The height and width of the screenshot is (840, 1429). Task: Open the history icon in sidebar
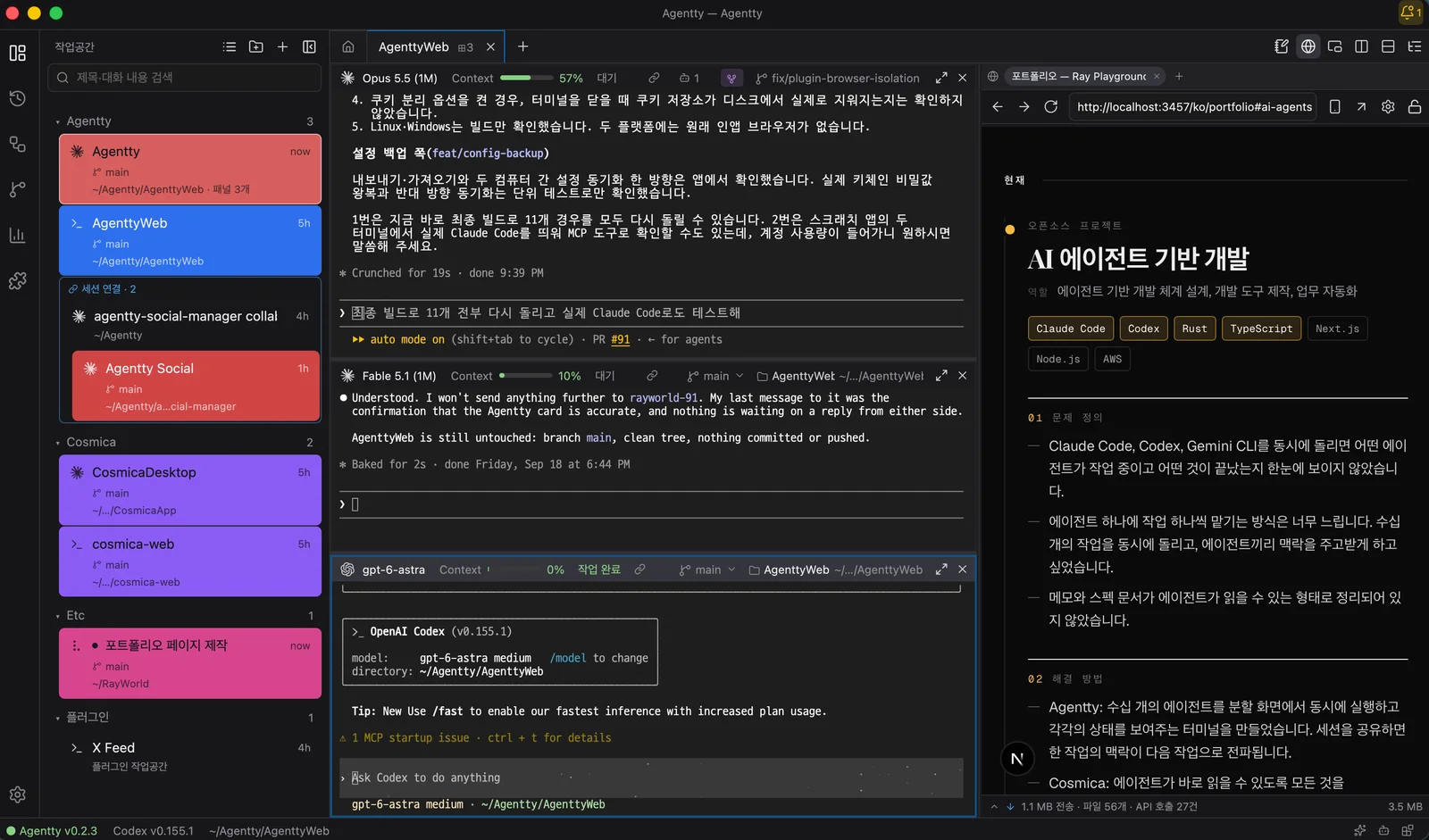pyautogui.click(x=17, y=98)
